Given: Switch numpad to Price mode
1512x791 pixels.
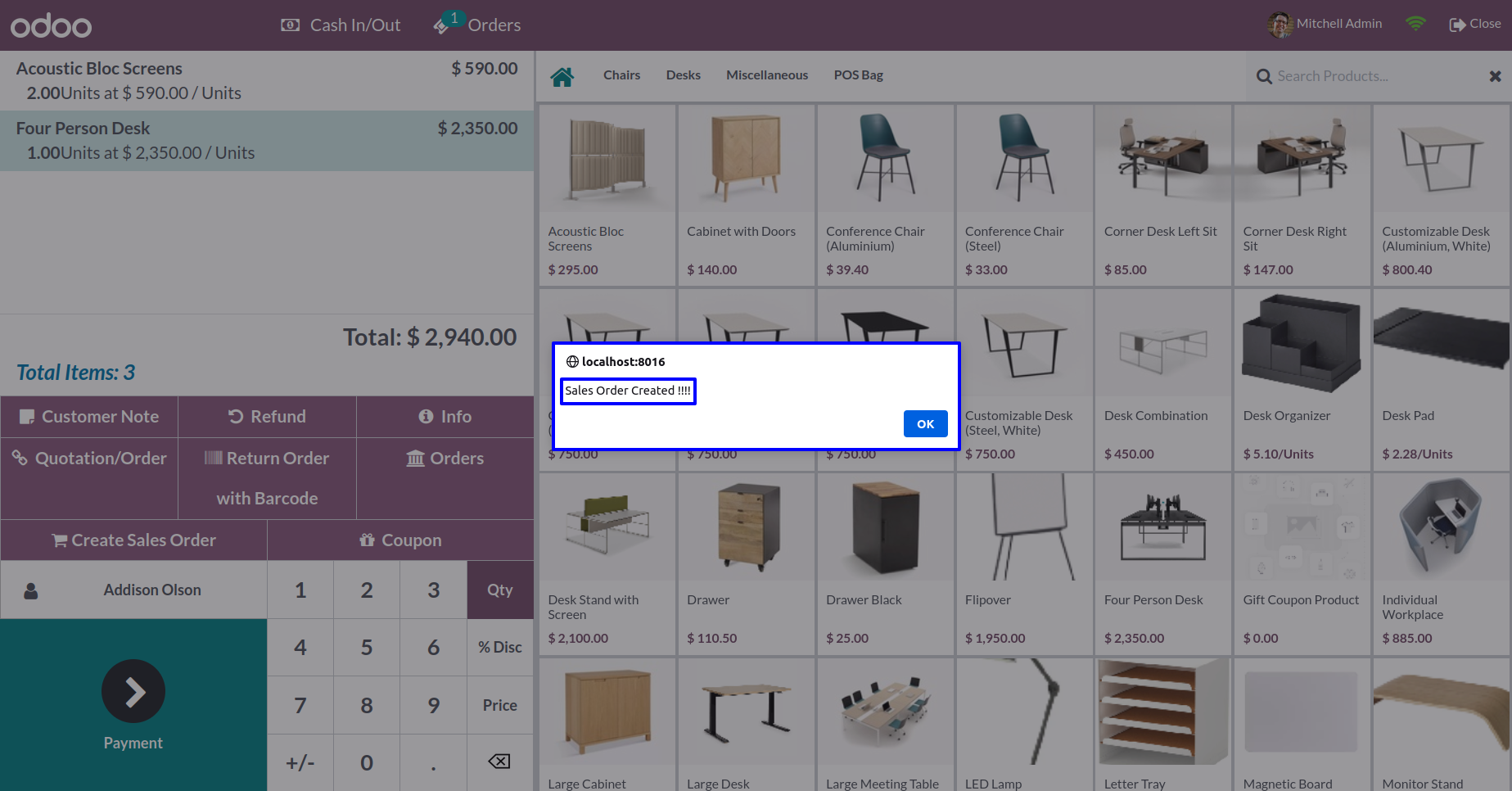Looking at the screenshot, I should [500, 705].
